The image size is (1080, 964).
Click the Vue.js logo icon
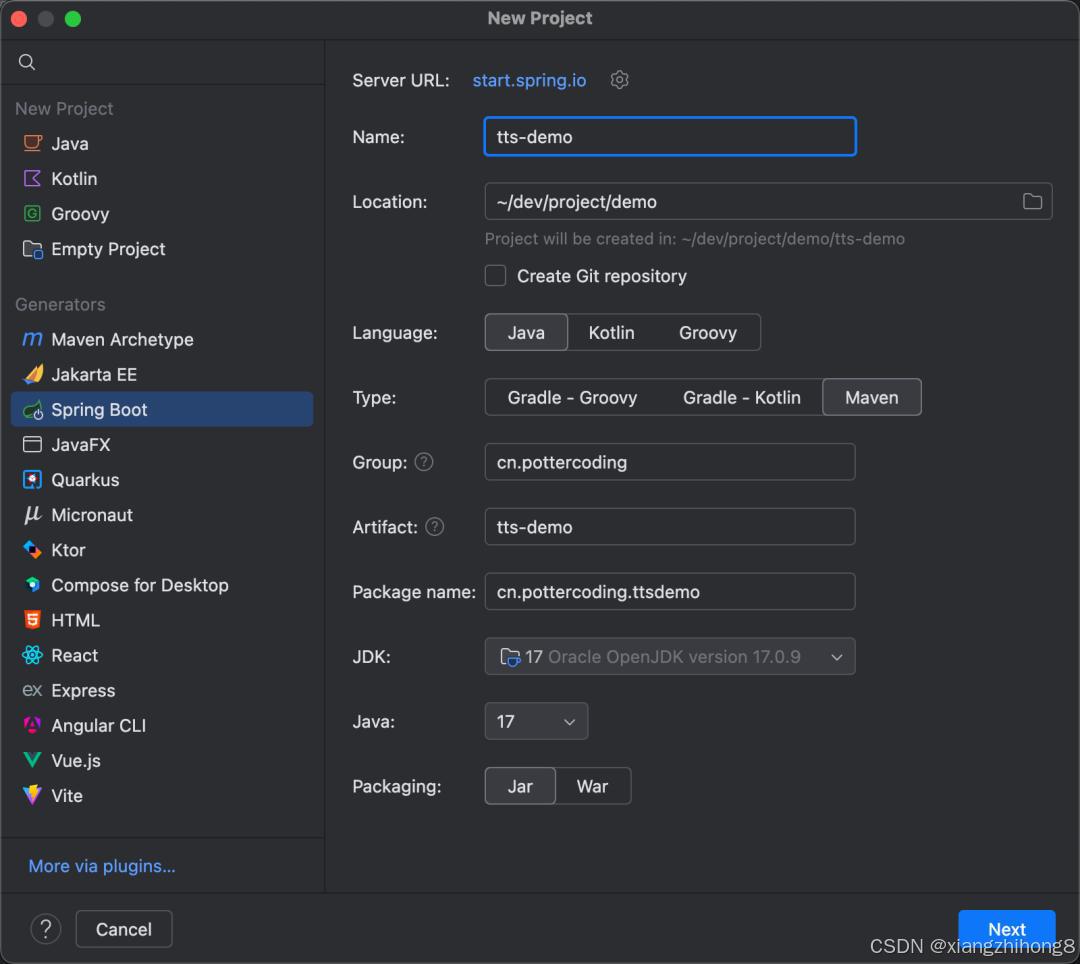click(x=32, y=760)
